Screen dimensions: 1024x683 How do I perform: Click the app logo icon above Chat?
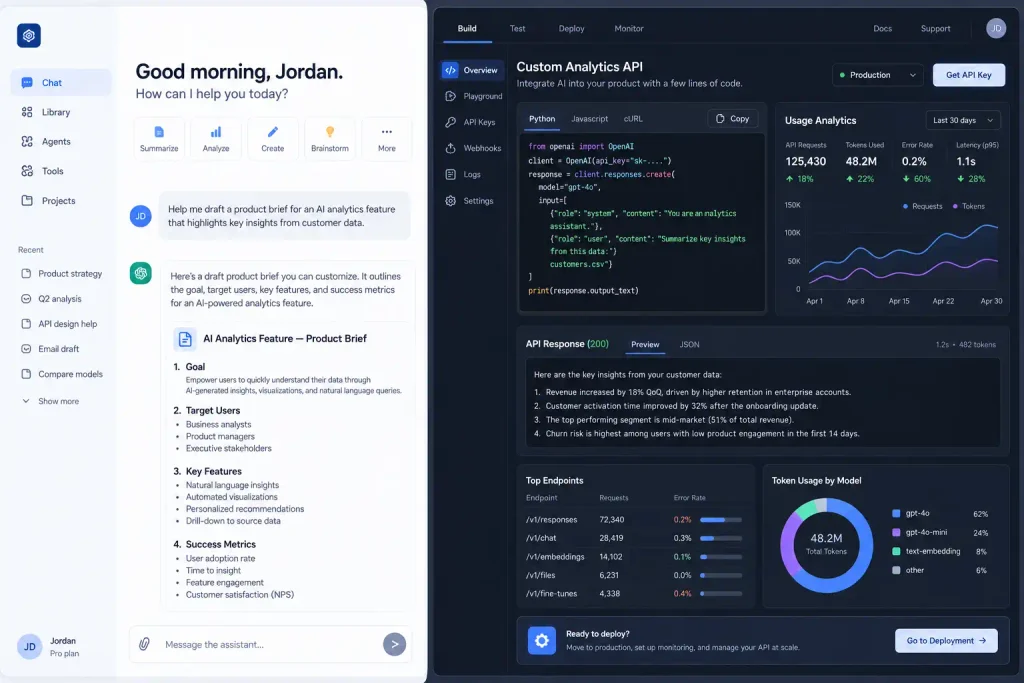pos(29,35)
